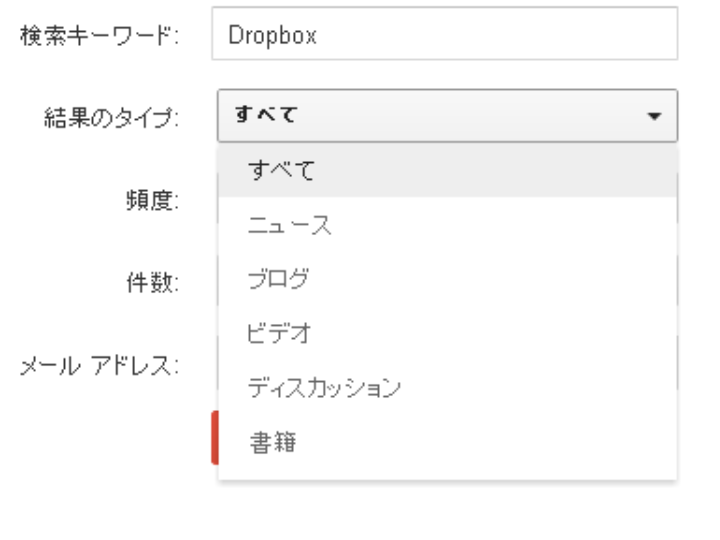
Task: Click the partially hidden red button edge
Action: [x=214, y=438]
